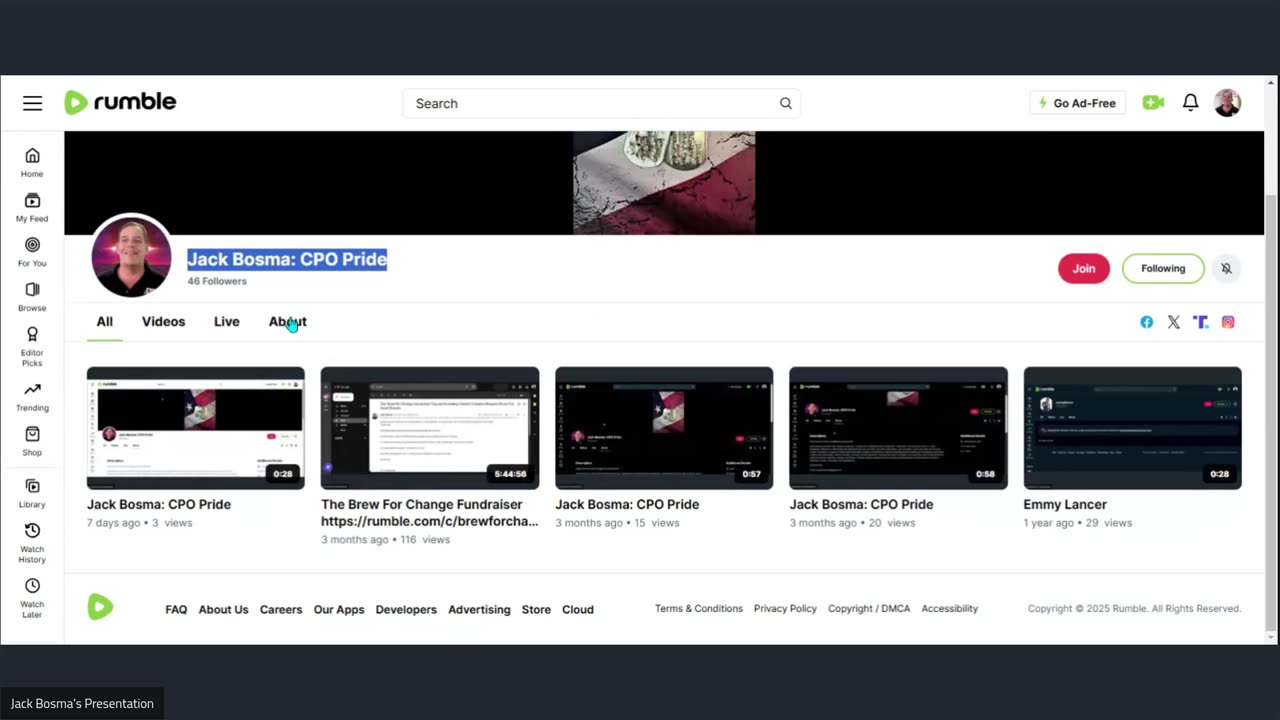This screenshot has height=720, width=1280.
Task: Open the Our Apps footer link
Action: coord(339,609)
